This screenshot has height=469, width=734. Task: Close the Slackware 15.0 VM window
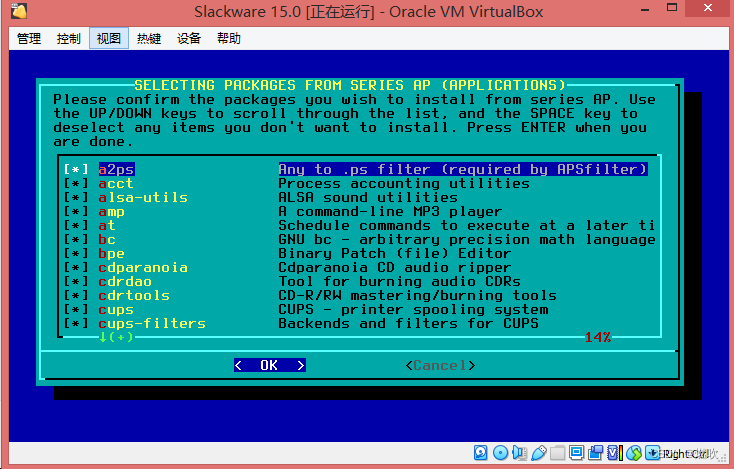[x=708, y=8]
